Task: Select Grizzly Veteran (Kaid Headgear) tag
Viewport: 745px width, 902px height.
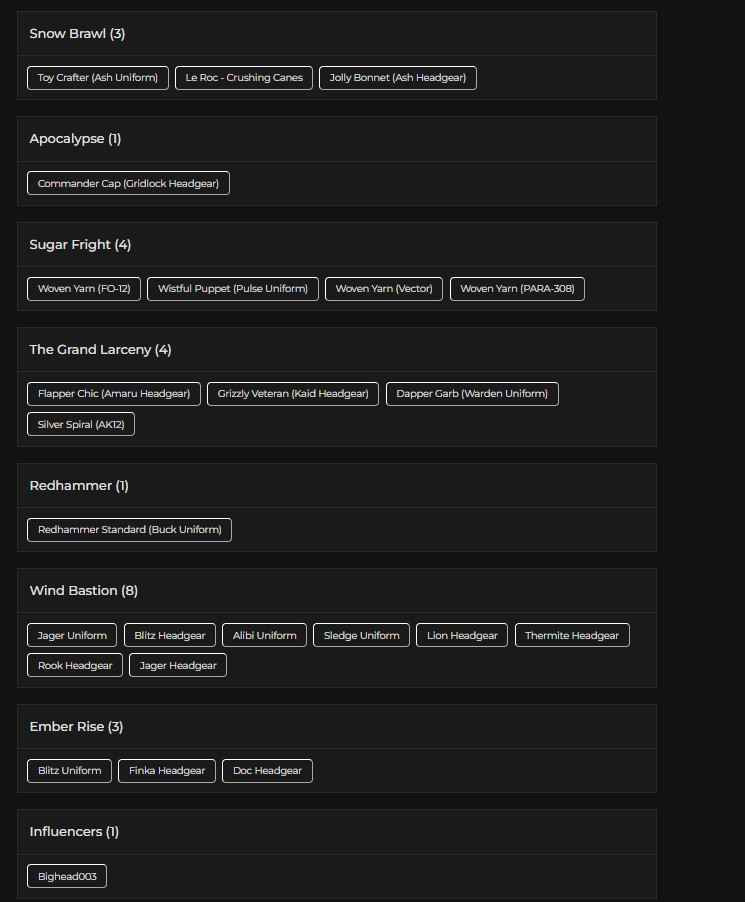Action: [x=293, y=394]
